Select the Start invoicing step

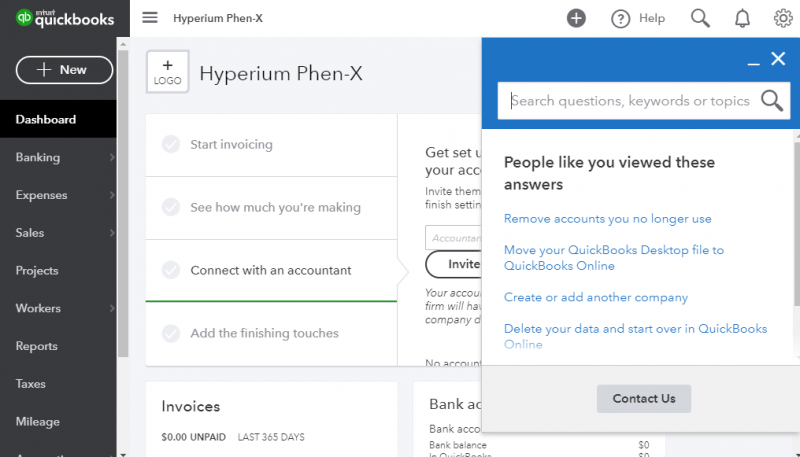click(271, 145)
